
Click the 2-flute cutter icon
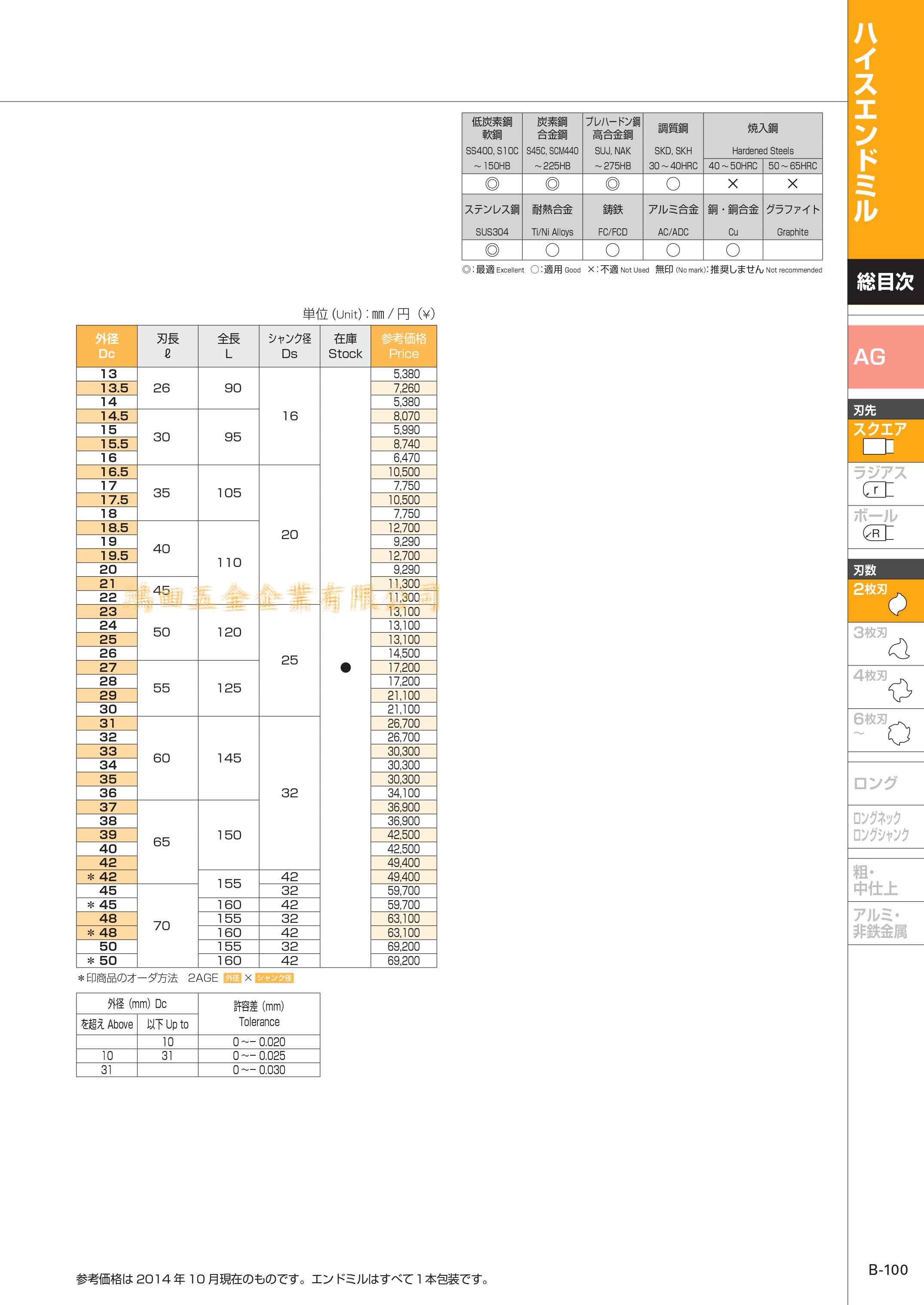[897, 604]
